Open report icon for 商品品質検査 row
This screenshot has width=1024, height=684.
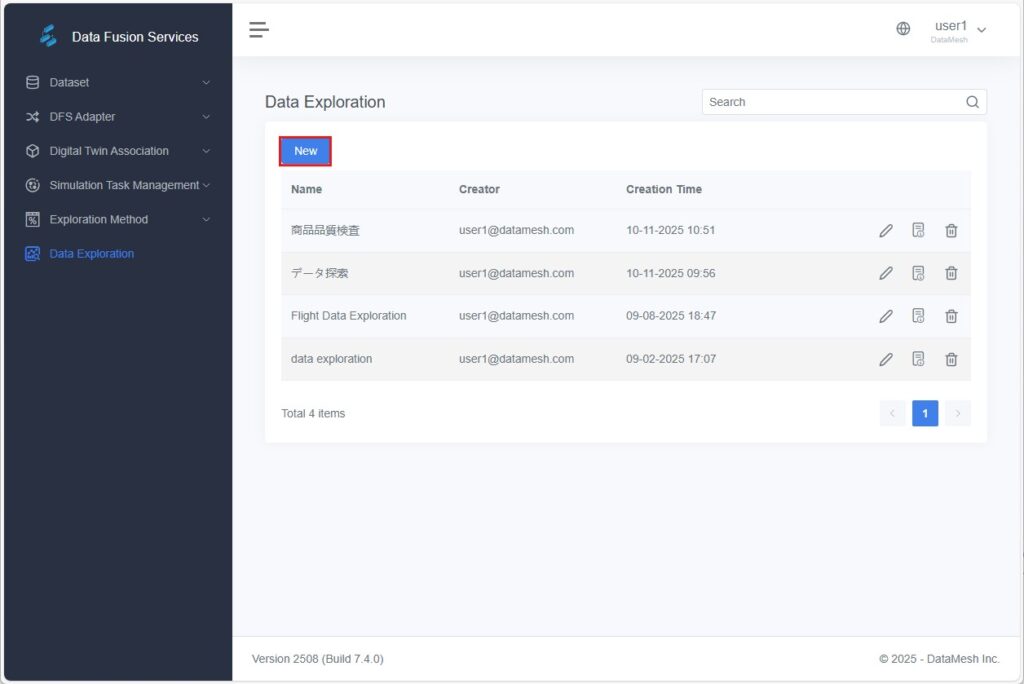(x=918, y=231)
